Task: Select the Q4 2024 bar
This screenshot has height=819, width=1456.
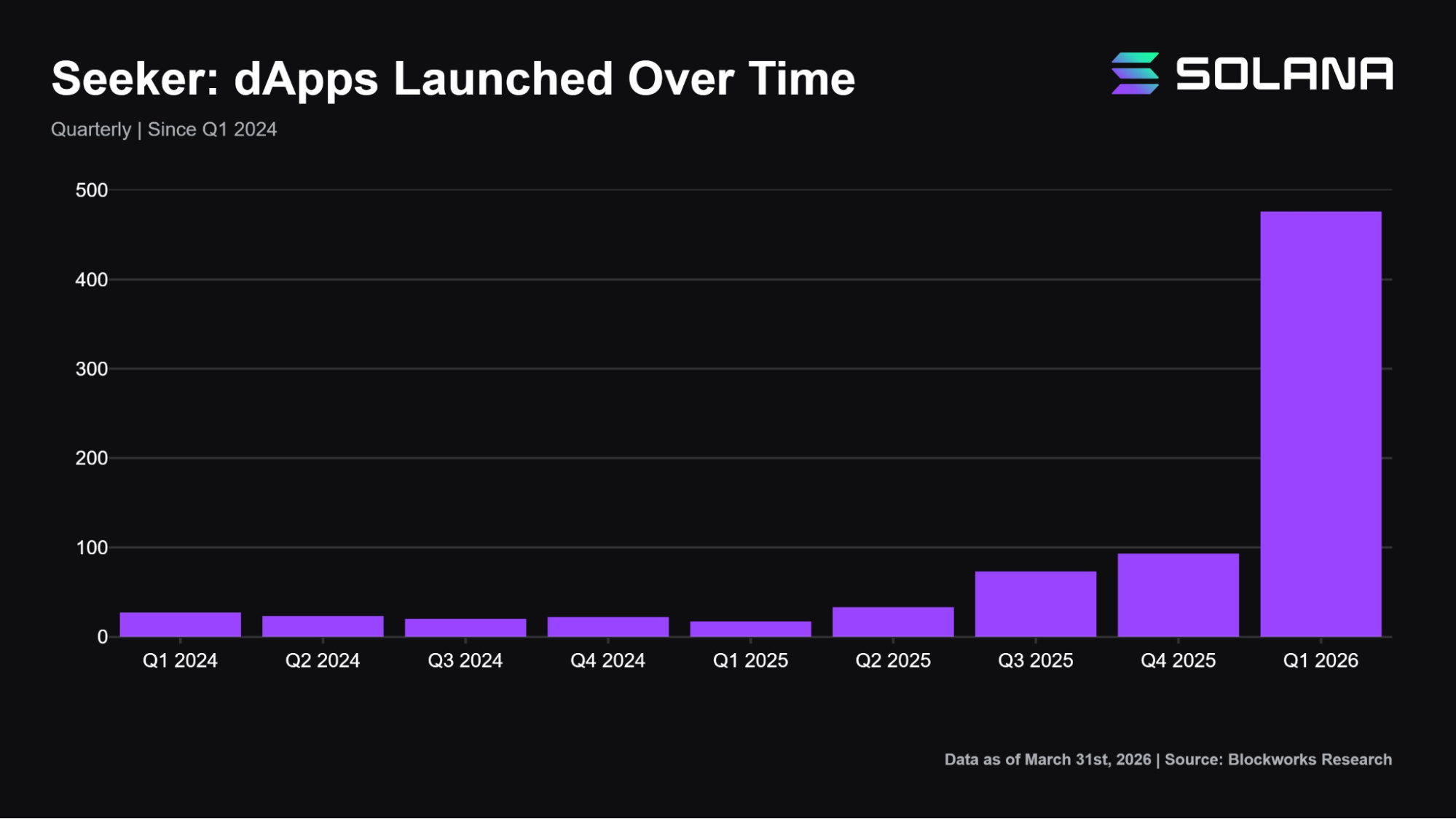Action: coord(608,627)
